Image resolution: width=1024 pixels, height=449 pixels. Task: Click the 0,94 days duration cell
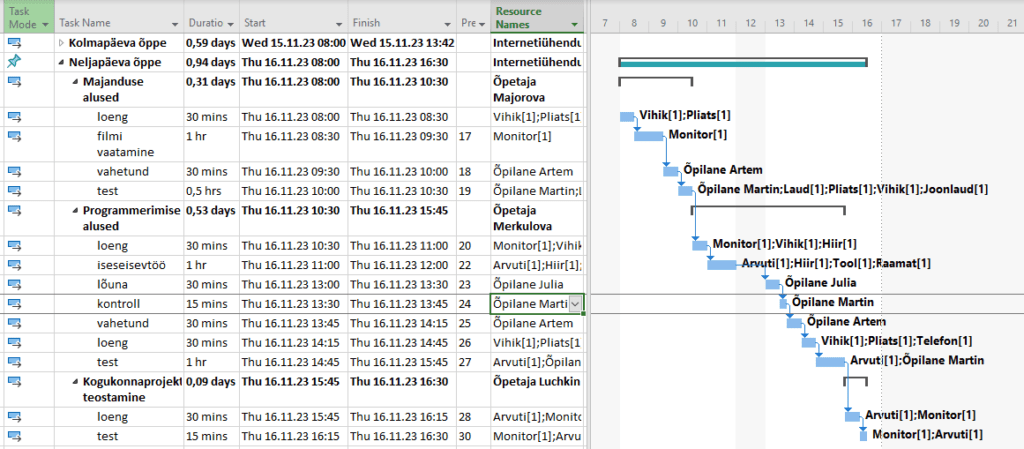tap(212, 63)
